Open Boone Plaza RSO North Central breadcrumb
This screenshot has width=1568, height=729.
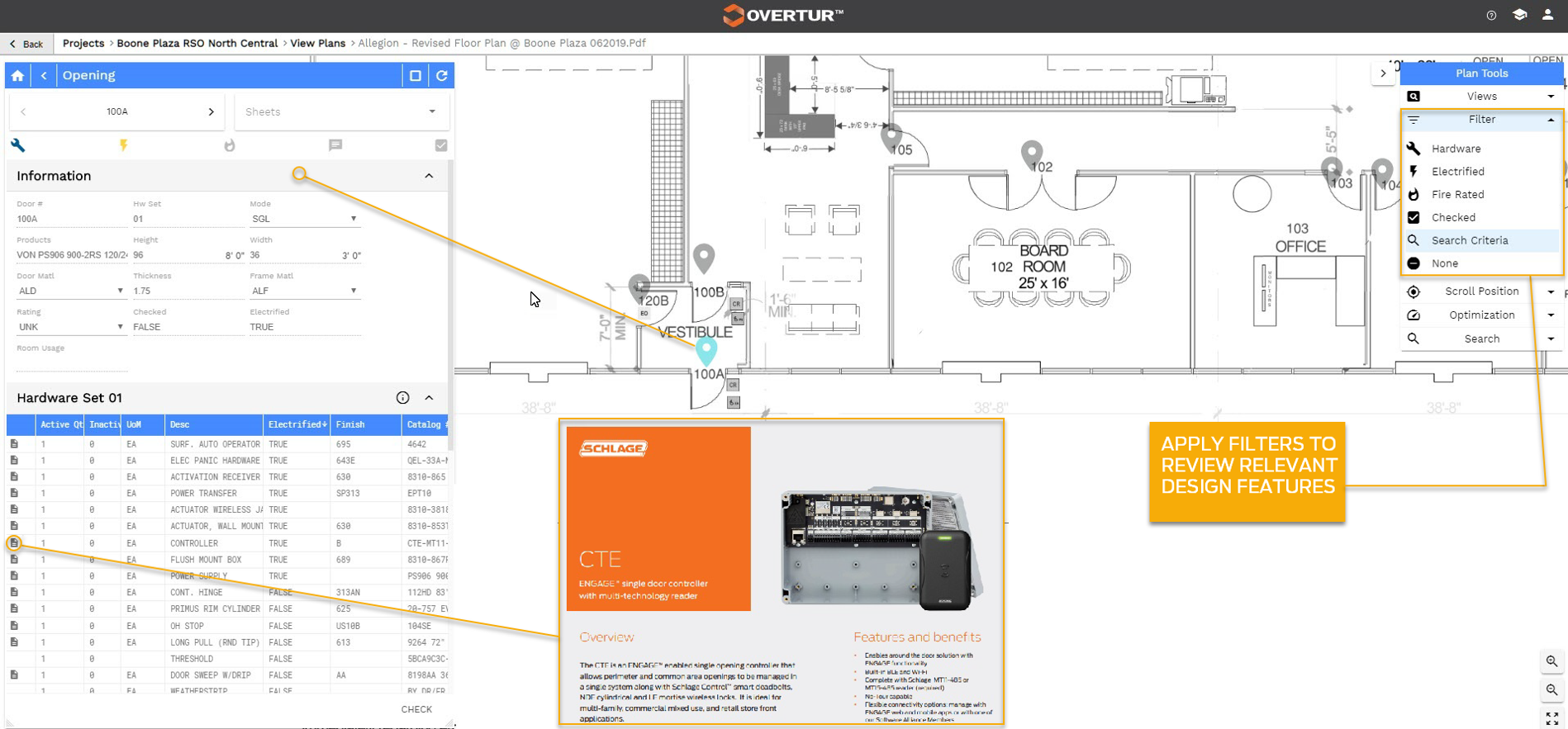(x=197, y=43)
